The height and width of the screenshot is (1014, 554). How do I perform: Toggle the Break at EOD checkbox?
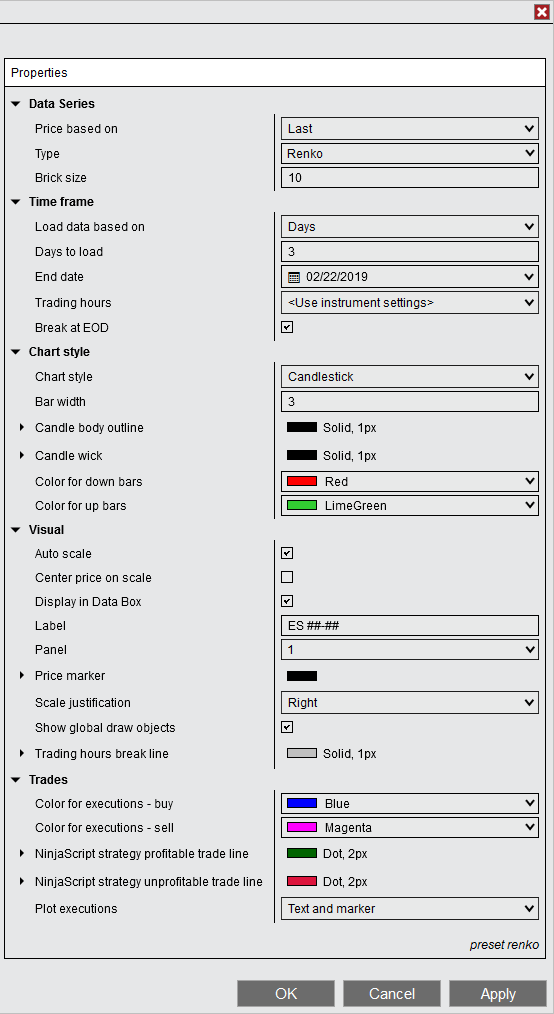tap(287, 327)
